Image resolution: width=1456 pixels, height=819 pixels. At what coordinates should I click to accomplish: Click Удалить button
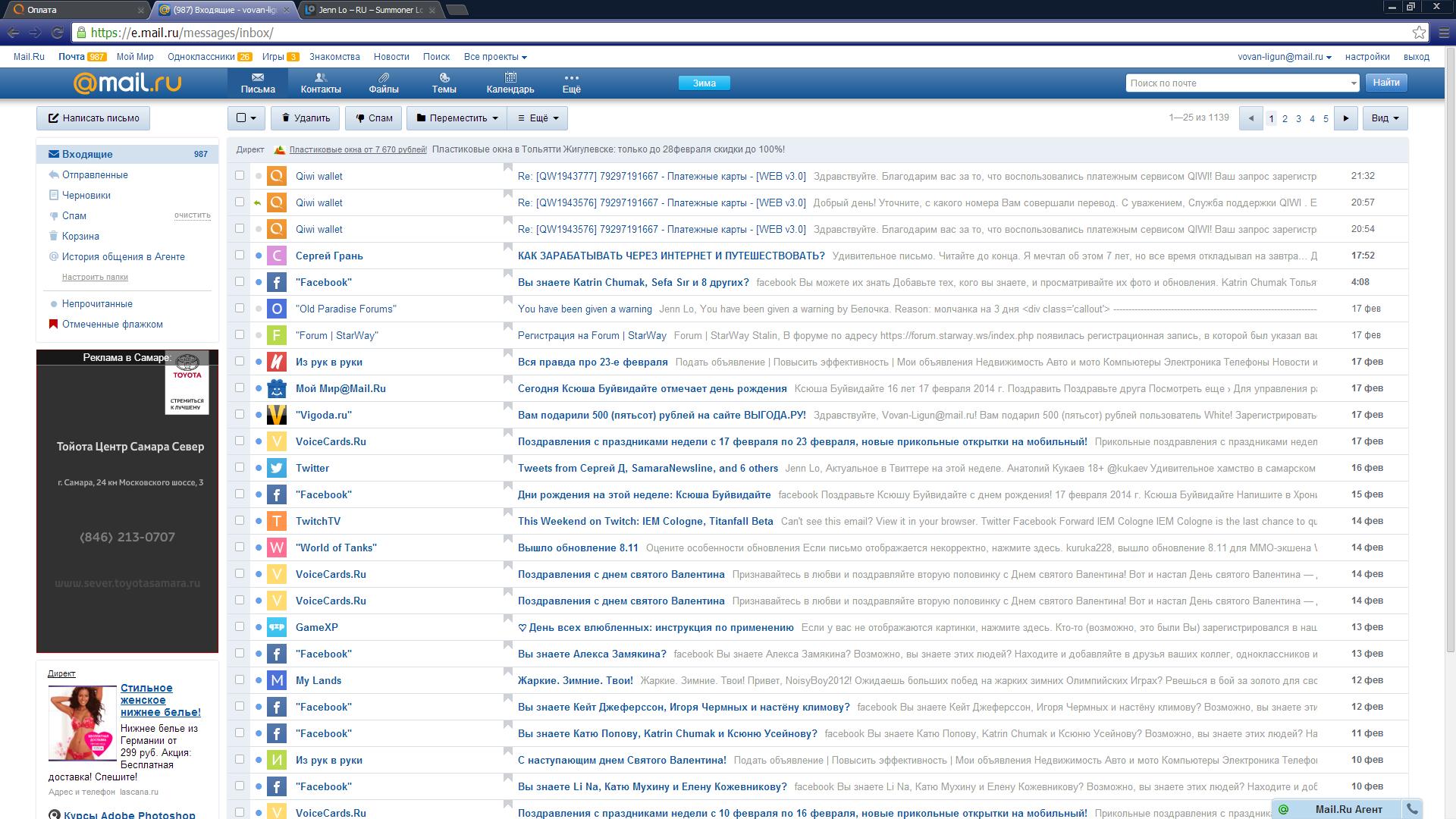tap(305, 118)
